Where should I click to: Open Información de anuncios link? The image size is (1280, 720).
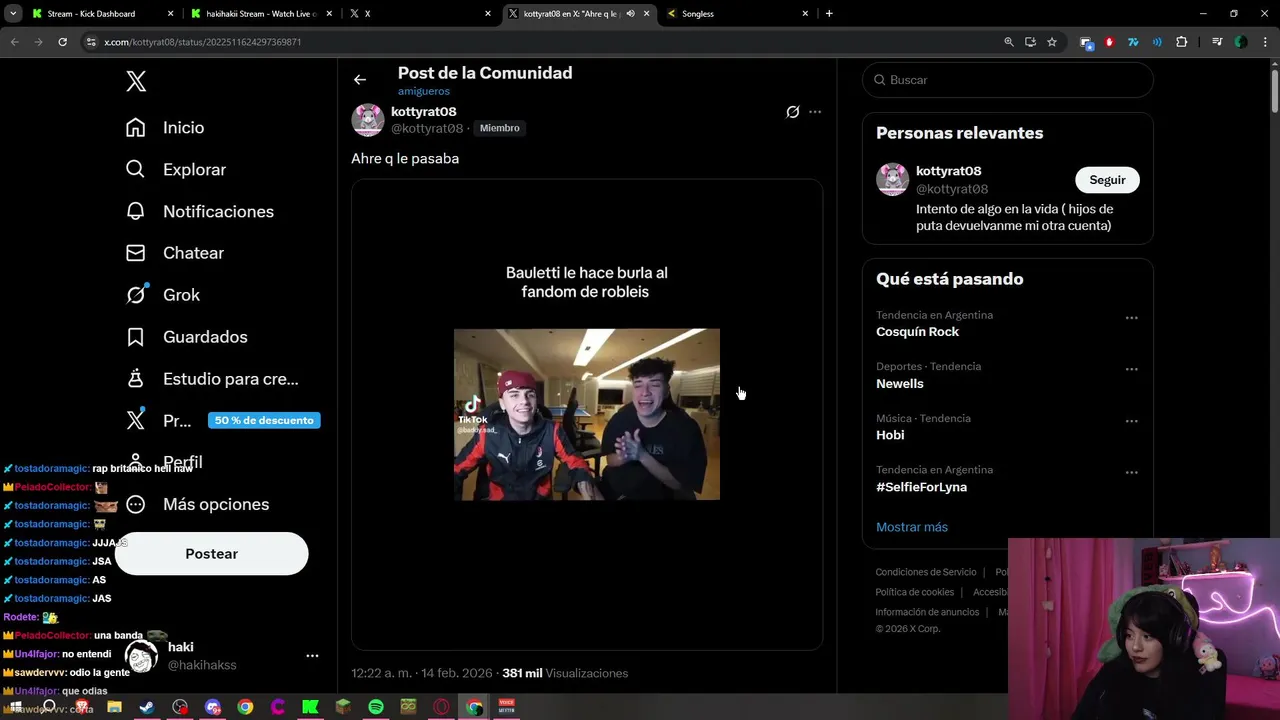point(927,612)
